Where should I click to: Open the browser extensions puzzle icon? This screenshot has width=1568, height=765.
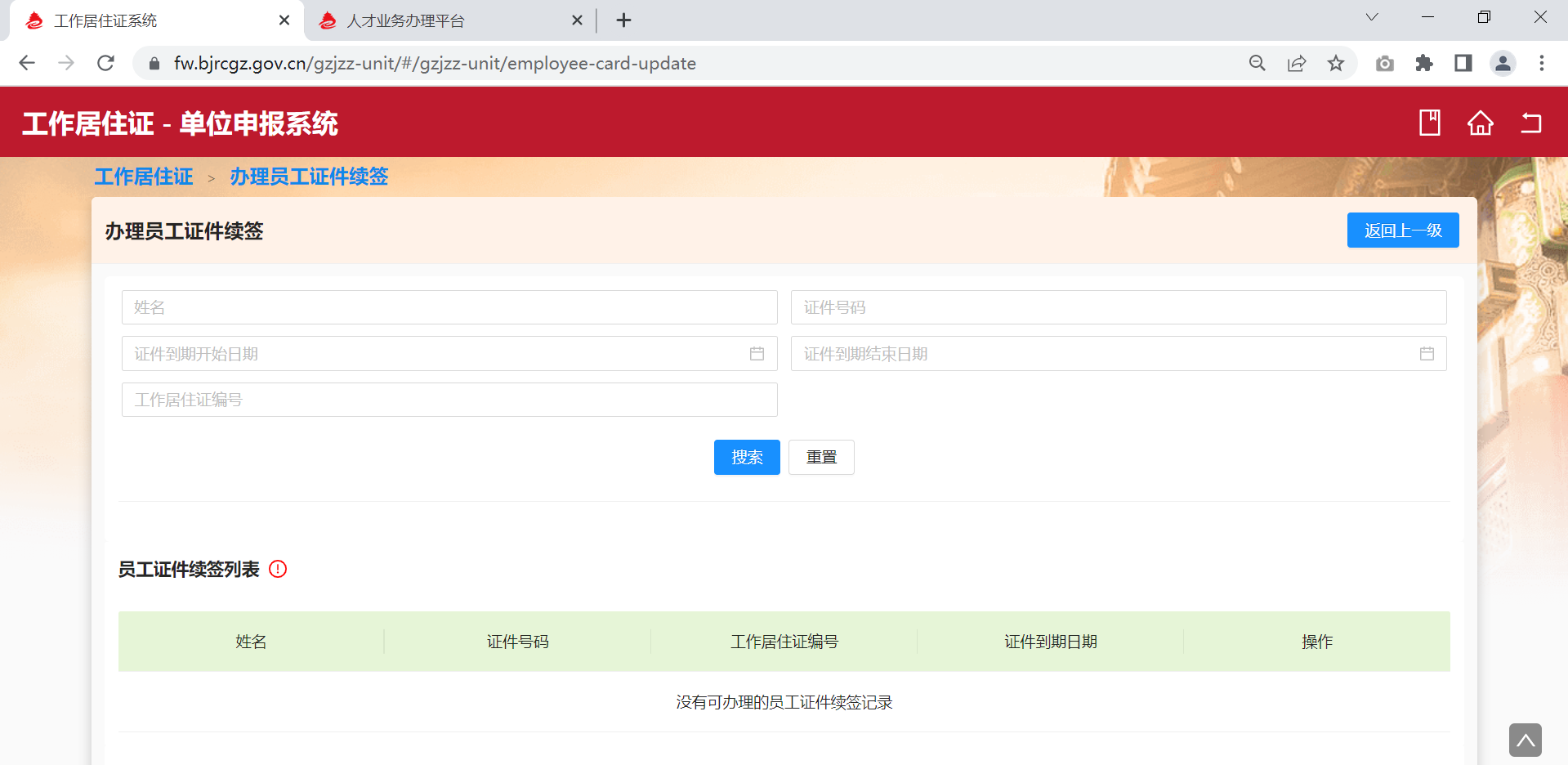[1423, 64]
